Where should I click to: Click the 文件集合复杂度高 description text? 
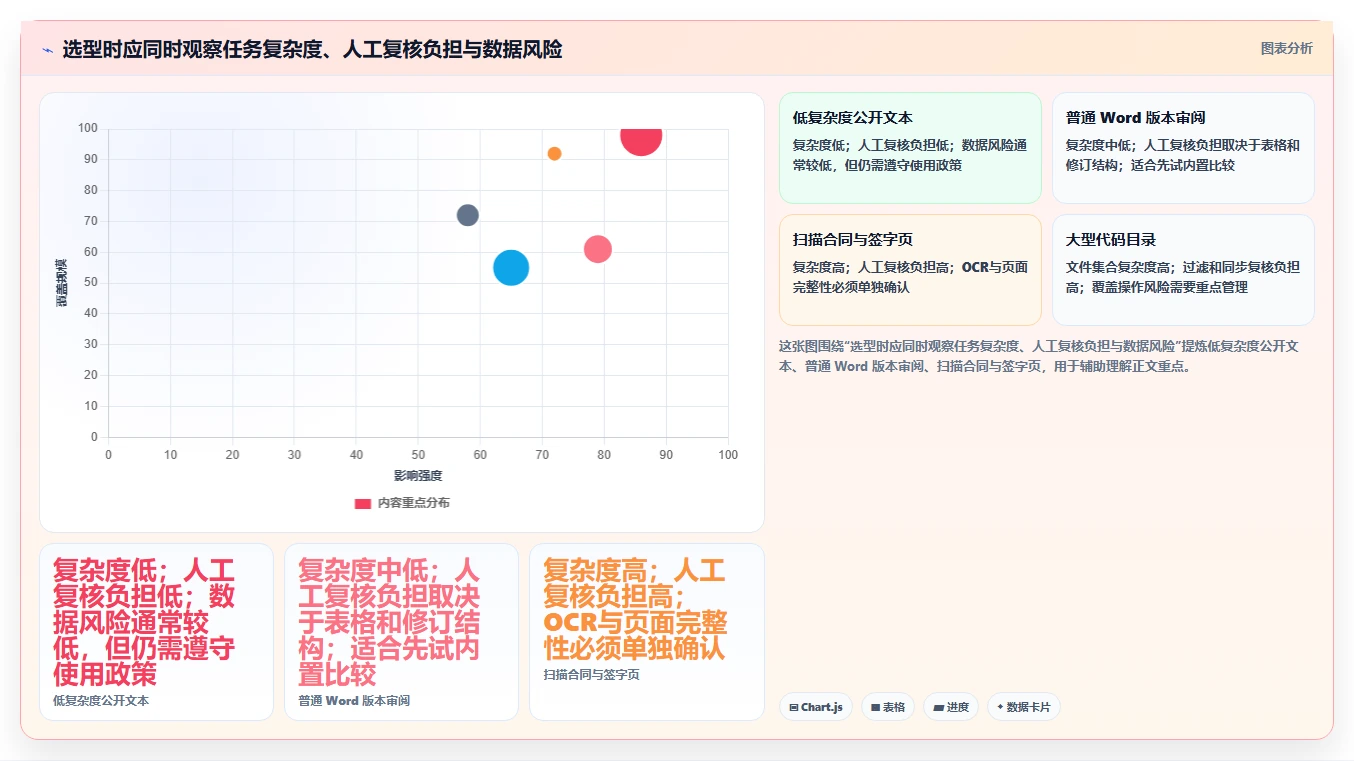click(x=1183, y=277)
